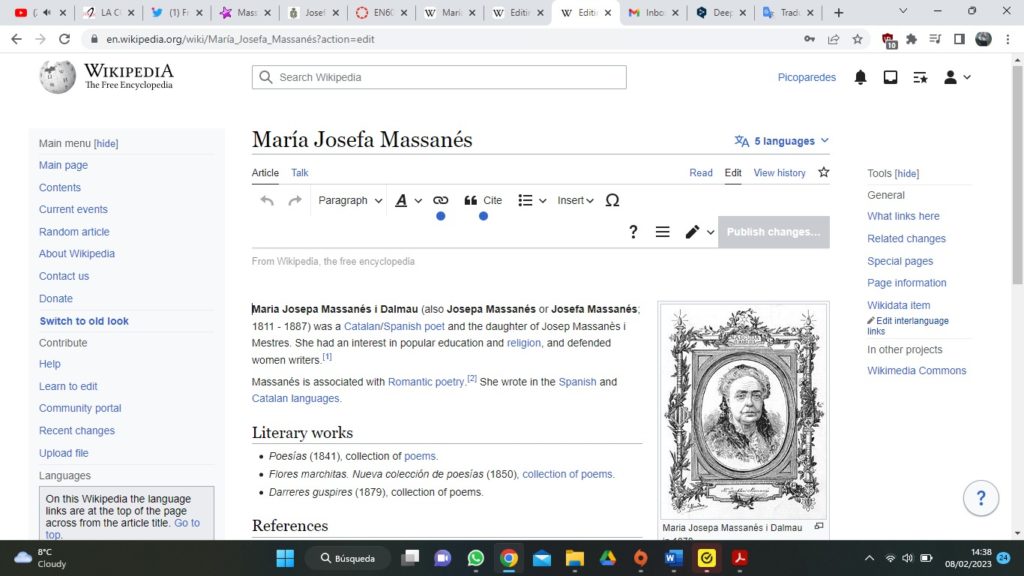Open the notices inbox tray icon
This screenshot has width=1024, height=576.
click(x=890, y=77)
